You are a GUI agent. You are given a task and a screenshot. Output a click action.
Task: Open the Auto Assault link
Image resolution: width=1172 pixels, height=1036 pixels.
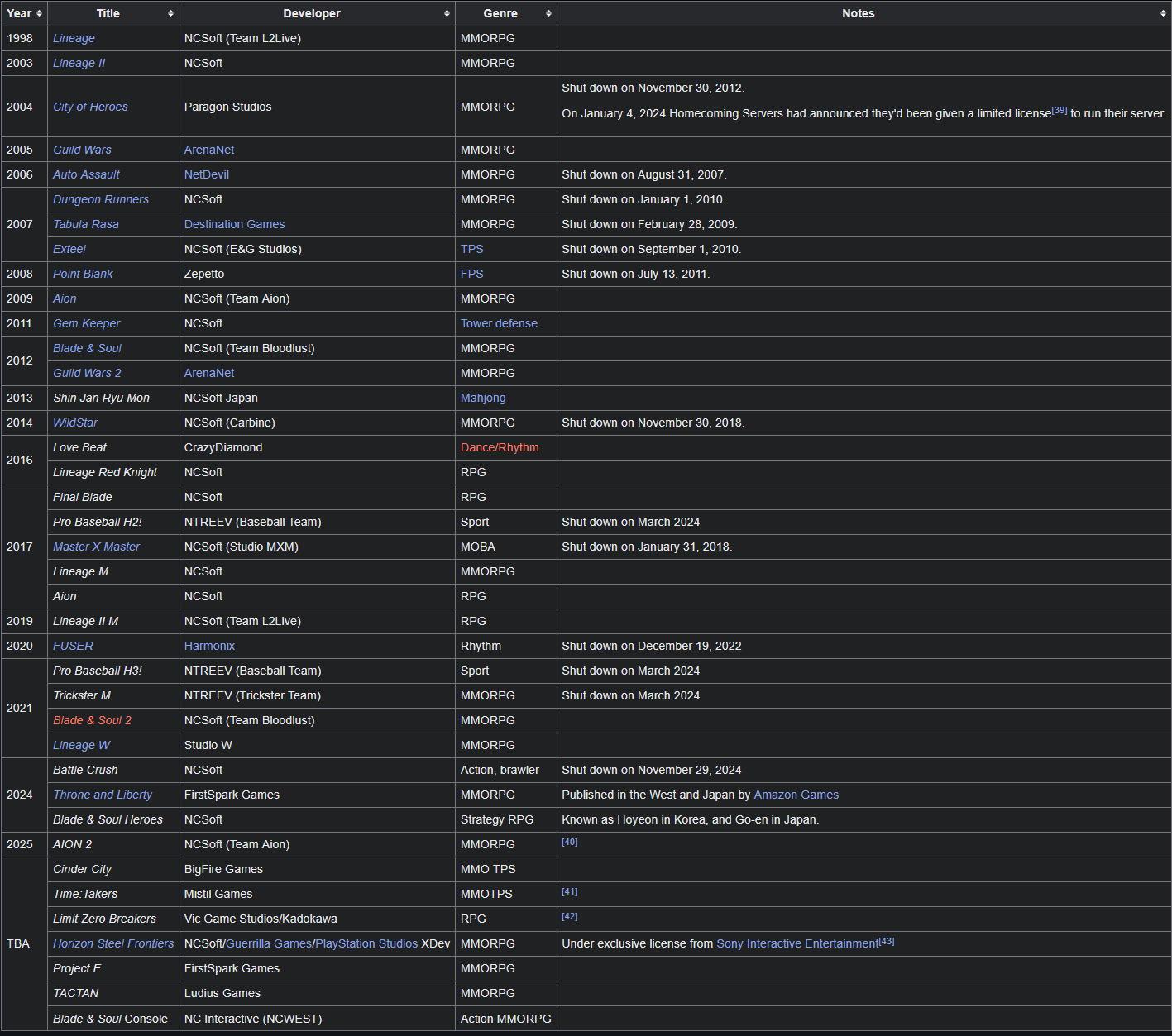pos(86,174)
